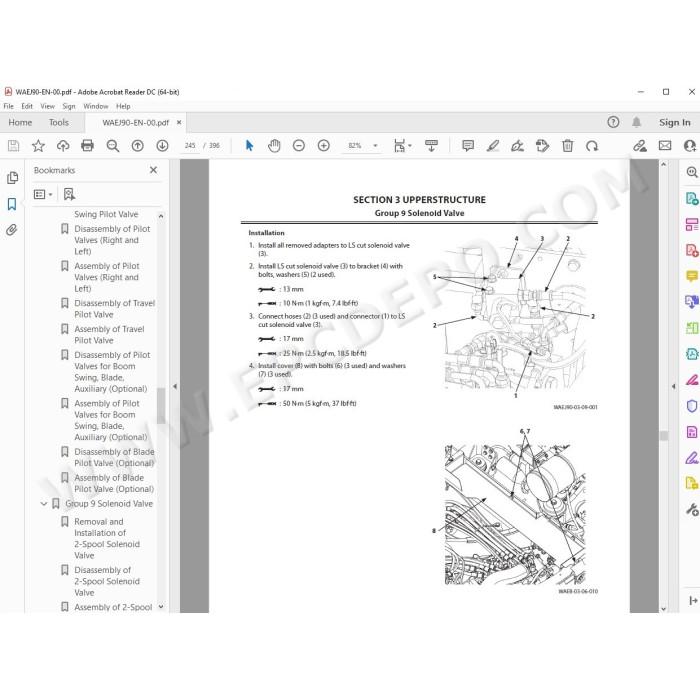The image size is (700, 700).
Task: Activate the Hand pan tool
Action: click(274, 146)
